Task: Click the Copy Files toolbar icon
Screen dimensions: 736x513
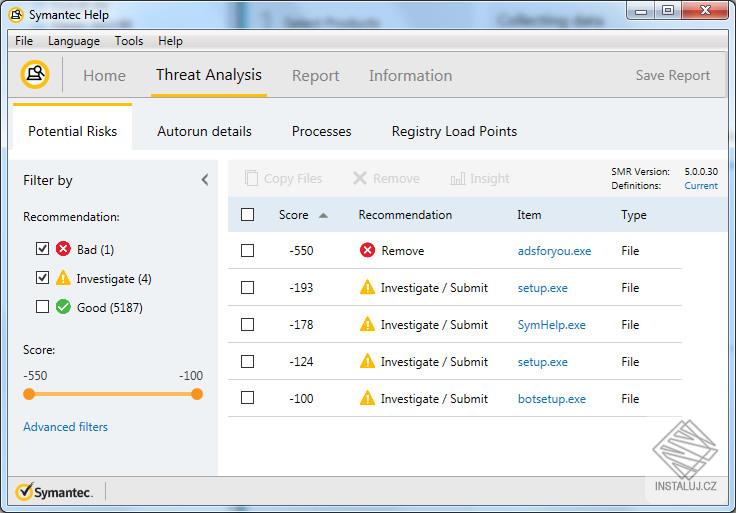Action: (251, 179)
